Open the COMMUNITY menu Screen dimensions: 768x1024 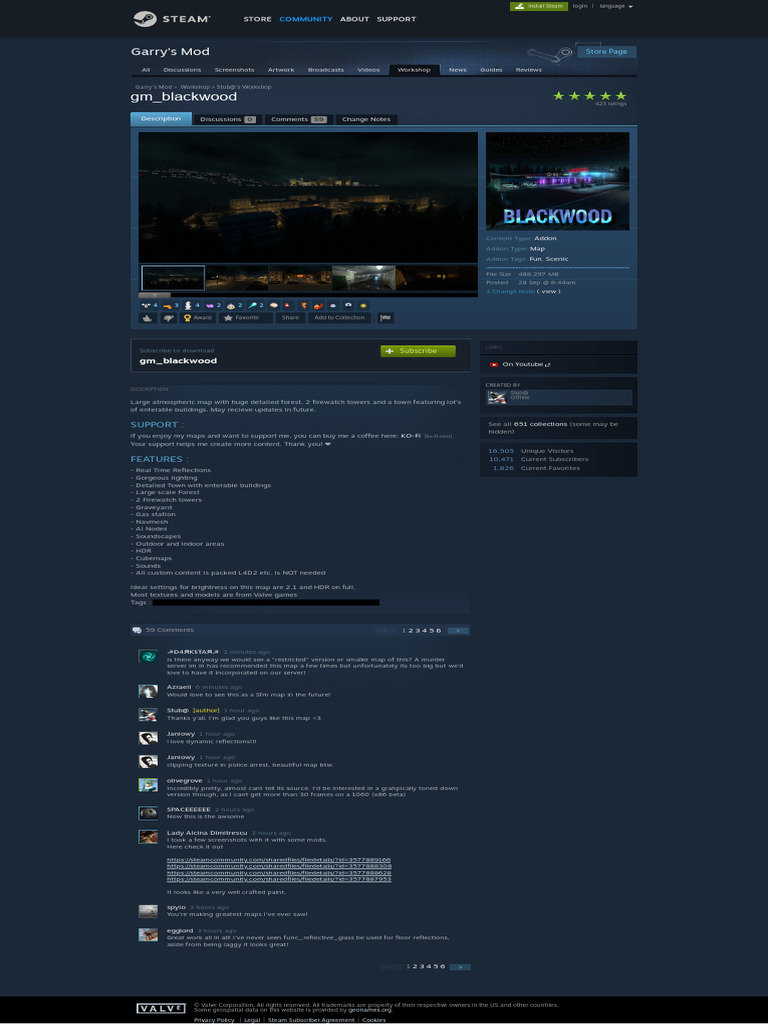coord(306,19)
